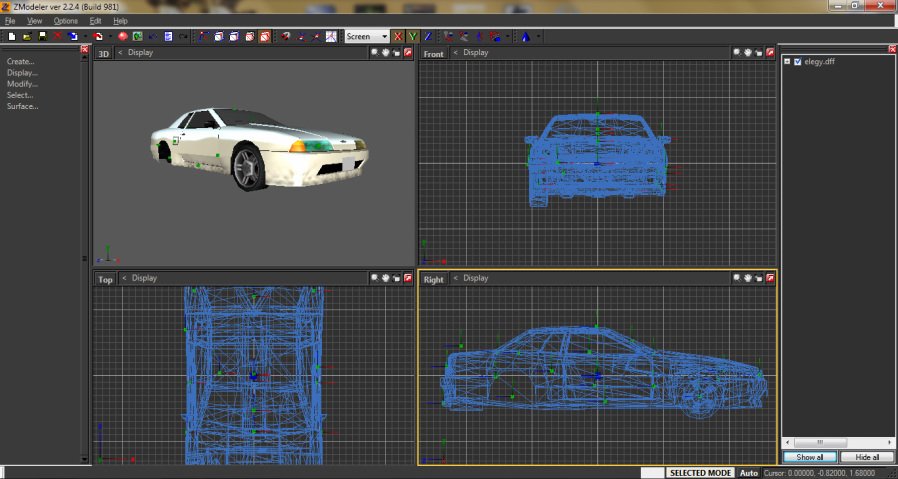Image resolution: width=898 pixels, height=479 pixels.
Task: Click the Show all button
Action: click(x=809, y=457)
